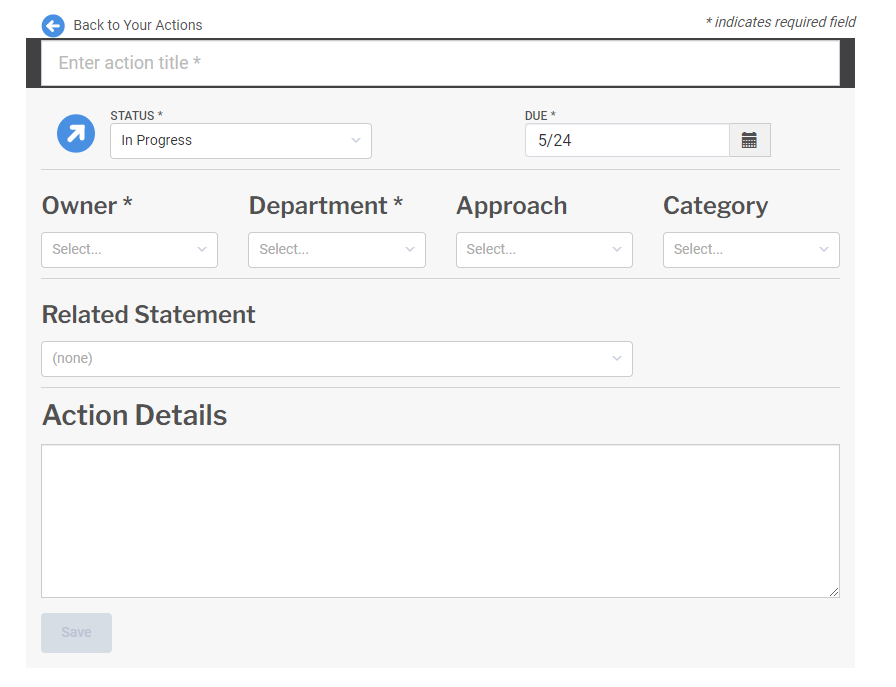896x687 pixels.
Task: Open the calendar icon next to Due field
Action: 750,140
